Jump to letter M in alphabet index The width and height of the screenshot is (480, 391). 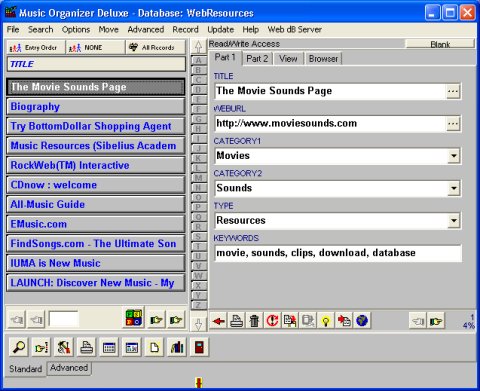[x=198, y=178]
